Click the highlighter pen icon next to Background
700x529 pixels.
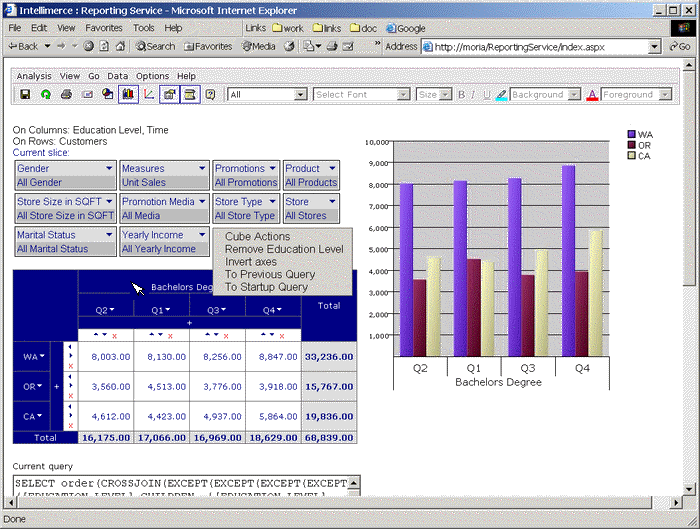pyautogui.click(x=501, y=95)
